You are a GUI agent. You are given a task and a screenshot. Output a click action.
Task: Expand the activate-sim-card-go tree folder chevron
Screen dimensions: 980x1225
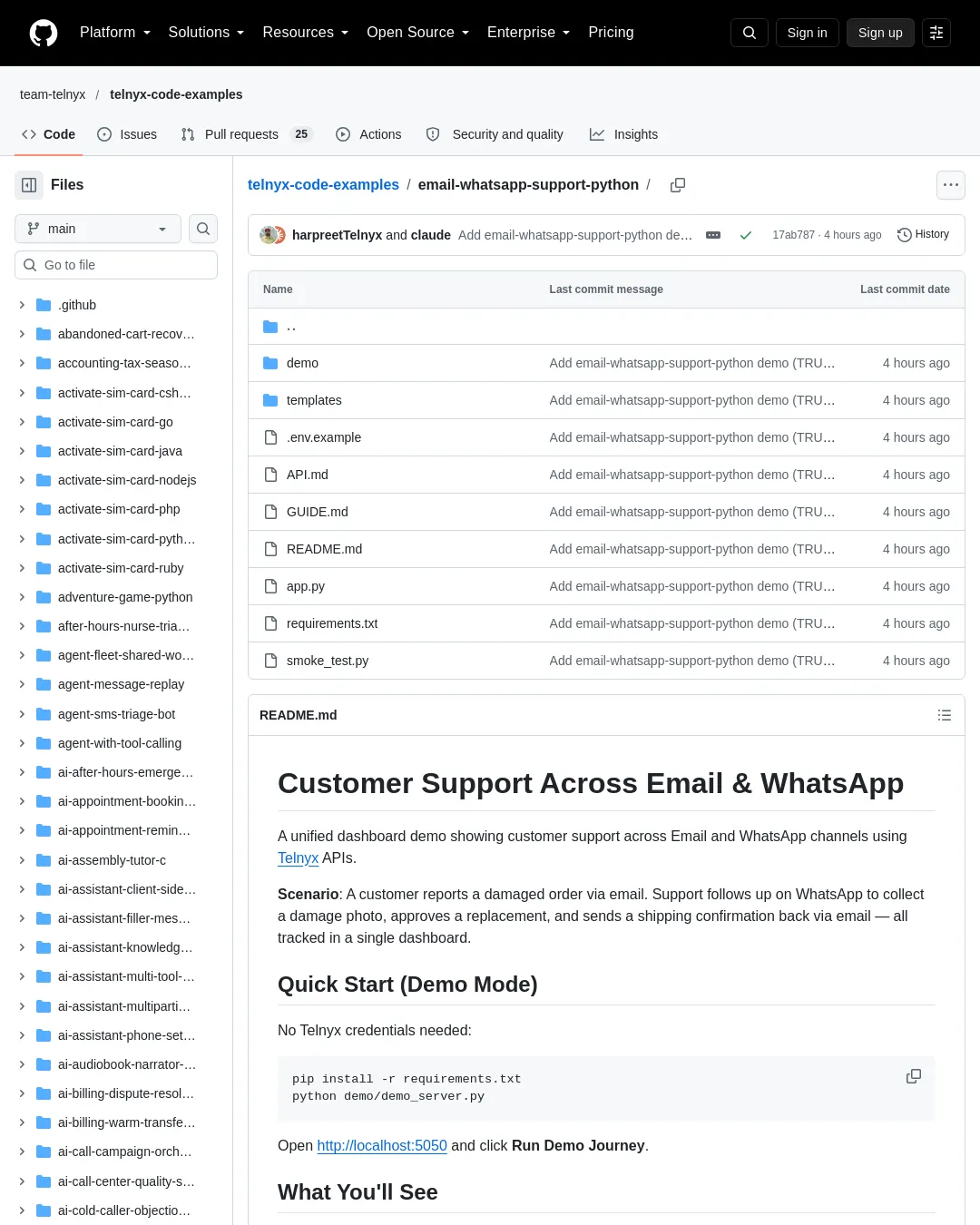(x=22, y=422)
